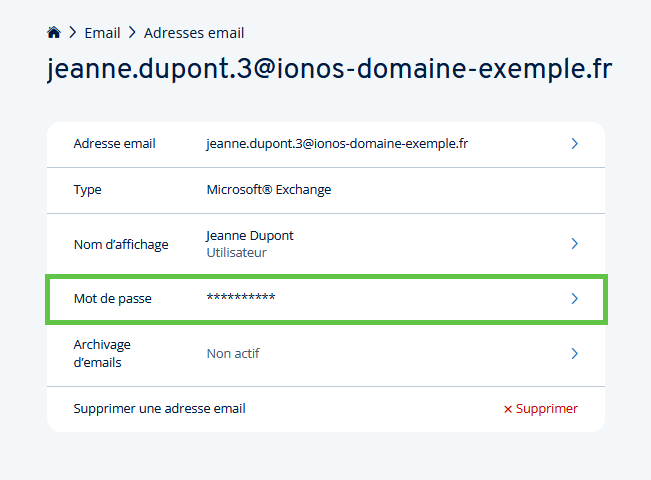This screenshot has height=480, width=651.
Task: Open the Archivage d'emails arrow
Action: pos(575,353)
